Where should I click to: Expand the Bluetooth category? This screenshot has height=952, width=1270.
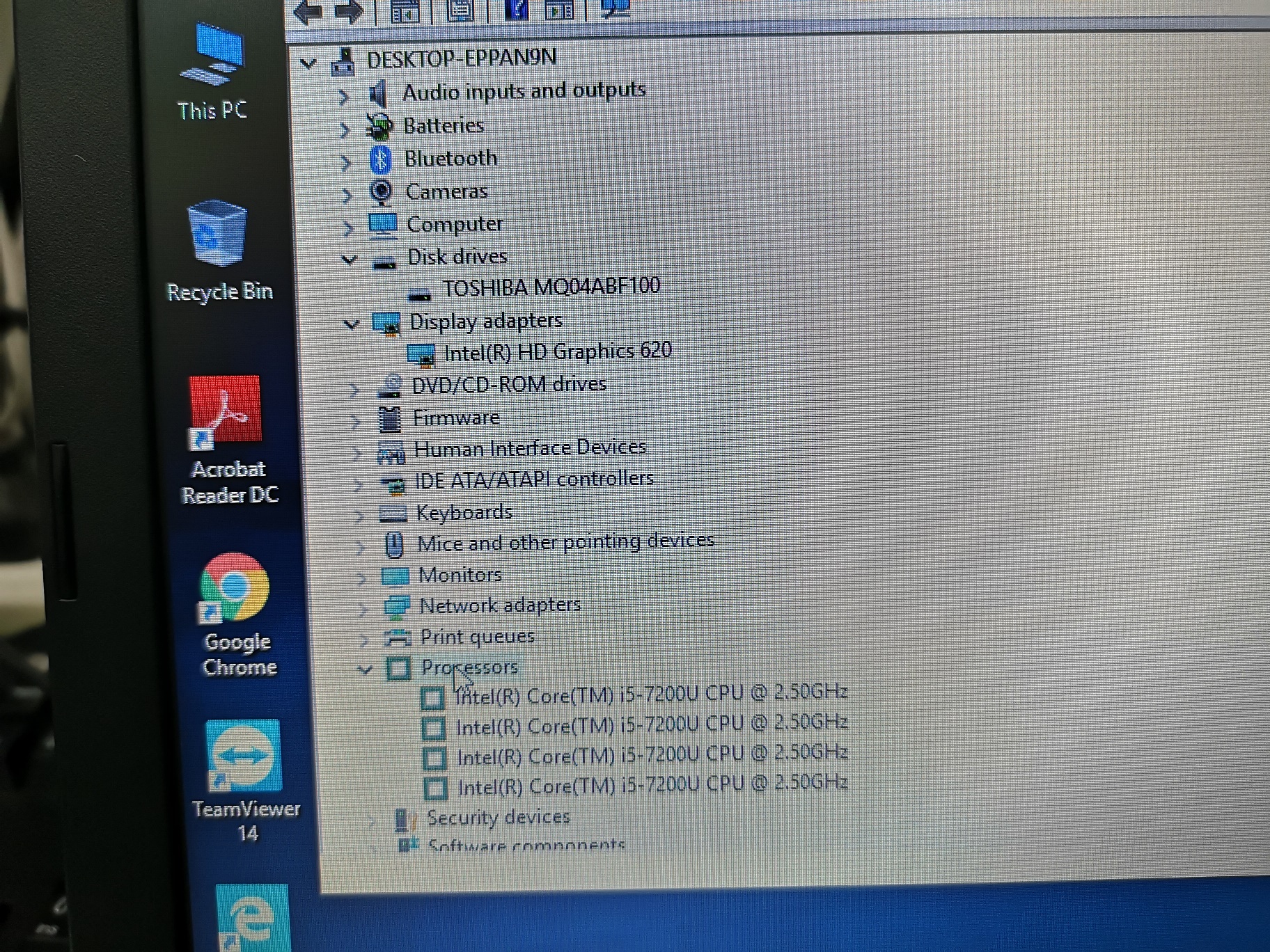344,161
